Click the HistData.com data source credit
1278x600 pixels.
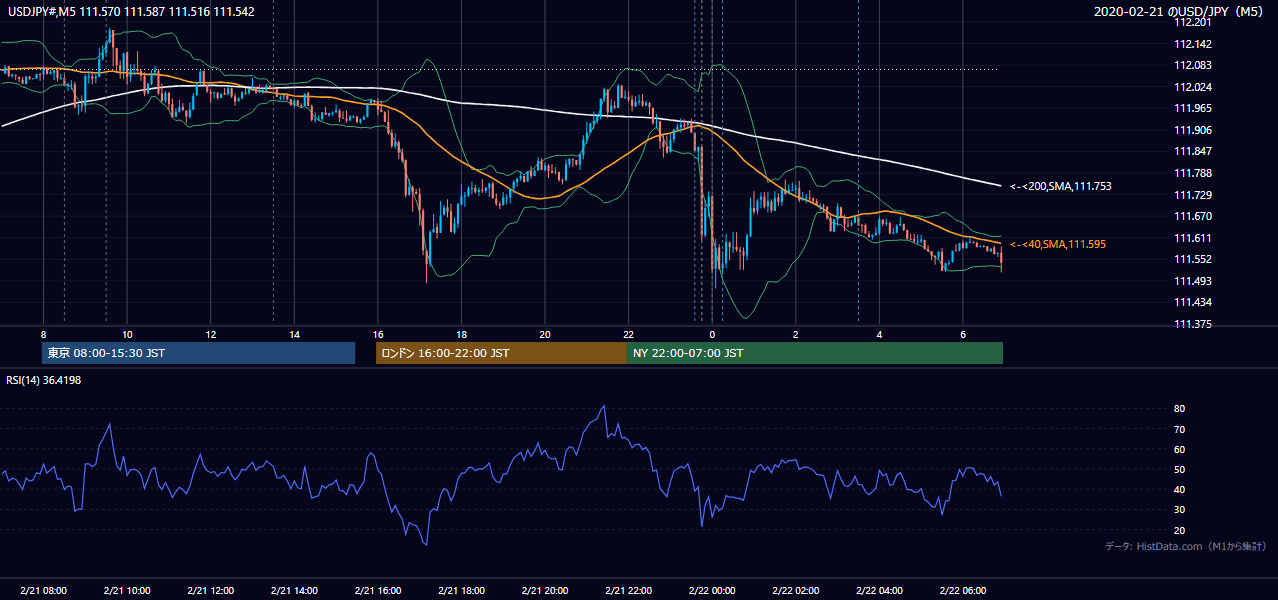click(1186, 546)
